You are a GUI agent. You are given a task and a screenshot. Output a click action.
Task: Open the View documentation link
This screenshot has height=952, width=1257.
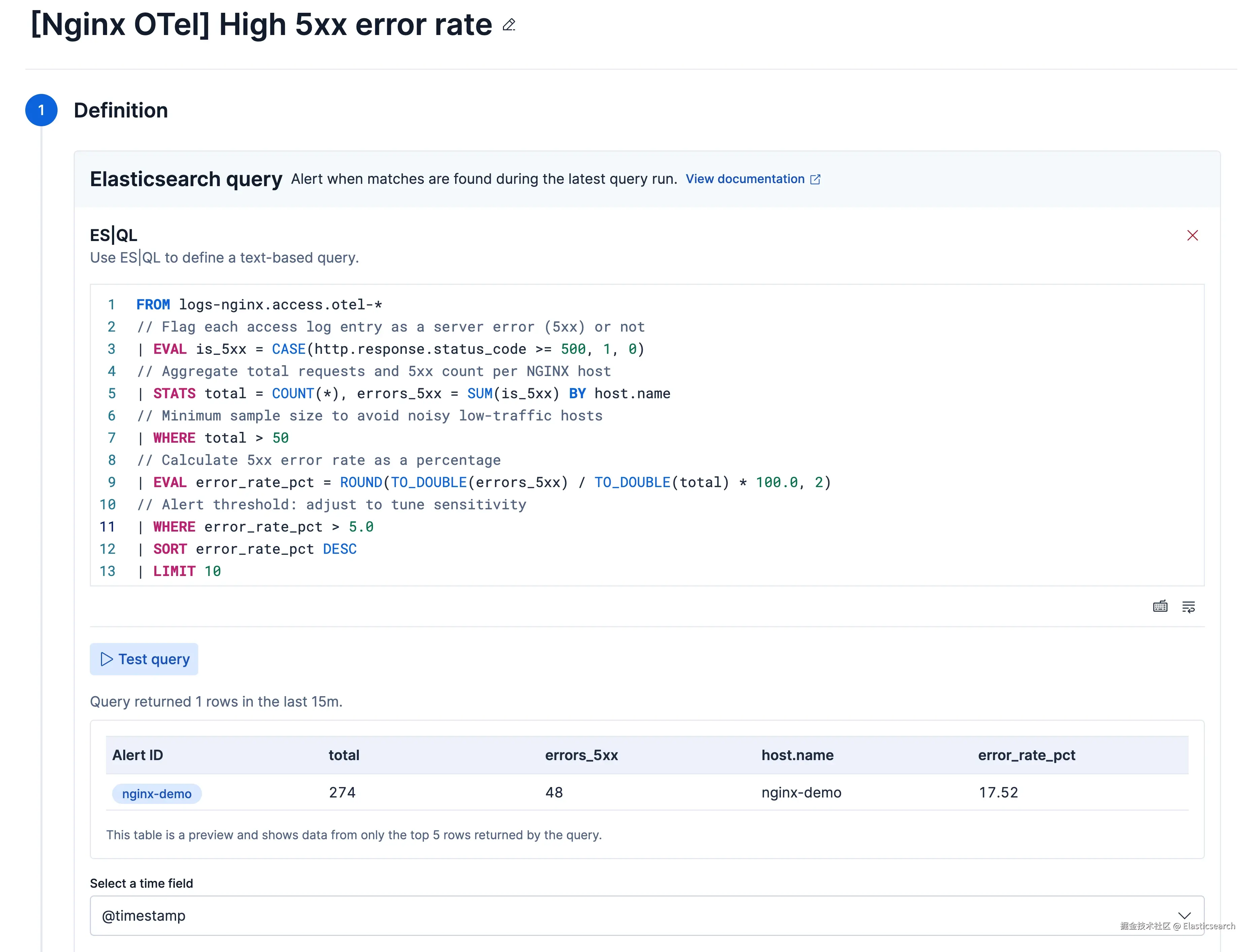coord(753,179)
